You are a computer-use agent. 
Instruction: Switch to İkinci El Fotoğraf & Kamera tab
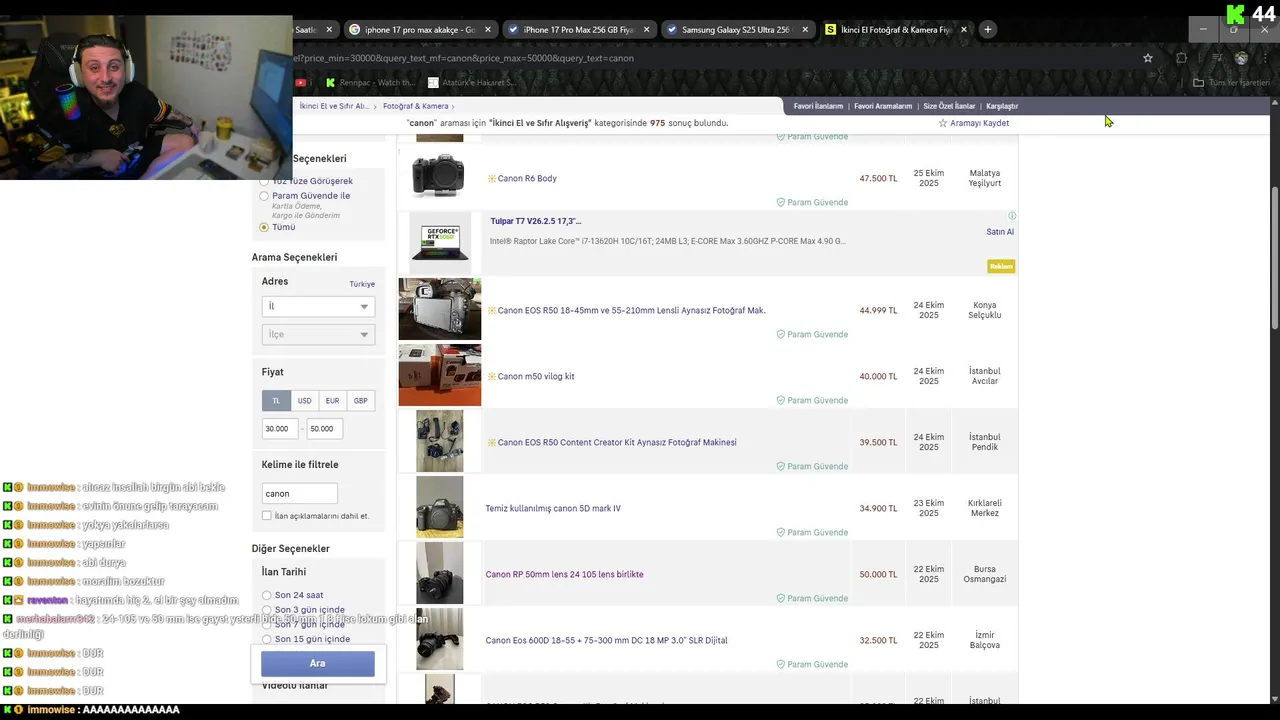click(896, 30)
